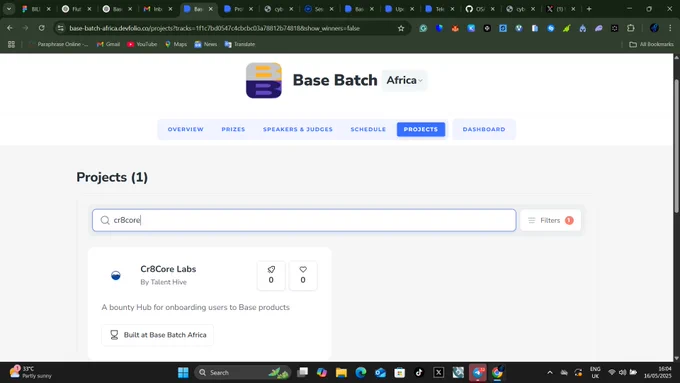
Task: Open File Explorer from the taskbar
Action: tap(341, 372)
